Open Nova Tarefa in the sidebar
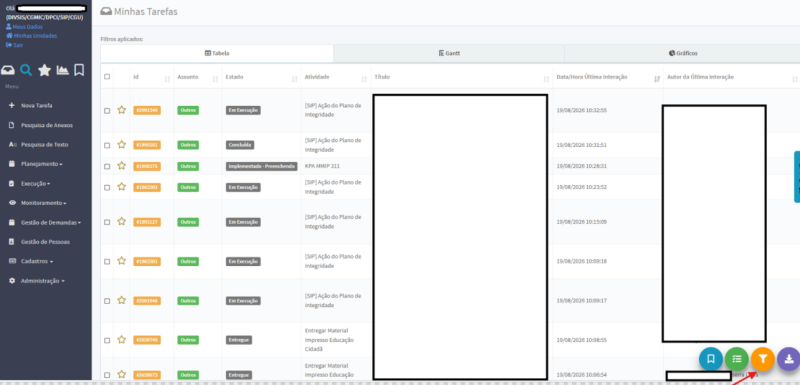Viewport: 800px width, 385px height. pos(36,106)
